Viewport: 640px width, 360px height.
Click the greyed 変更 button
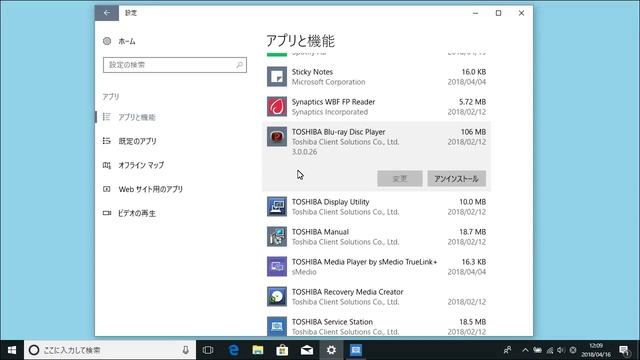[x=400, y=179]
